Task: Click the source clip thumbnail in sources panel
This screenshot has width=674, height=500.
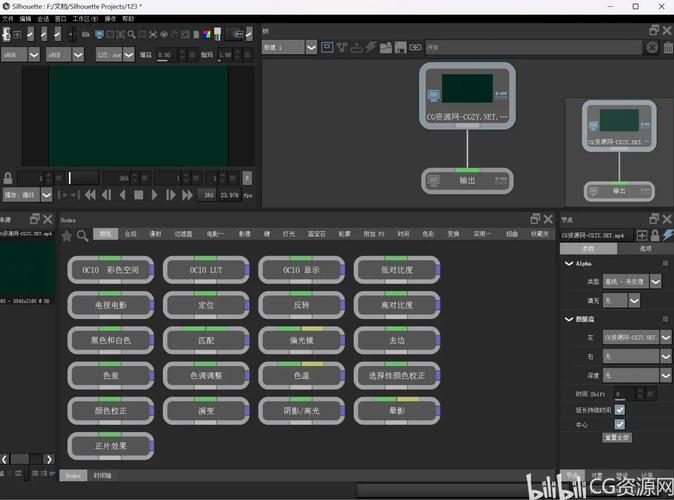Action: pyautogui.click(x=27, y=267)
